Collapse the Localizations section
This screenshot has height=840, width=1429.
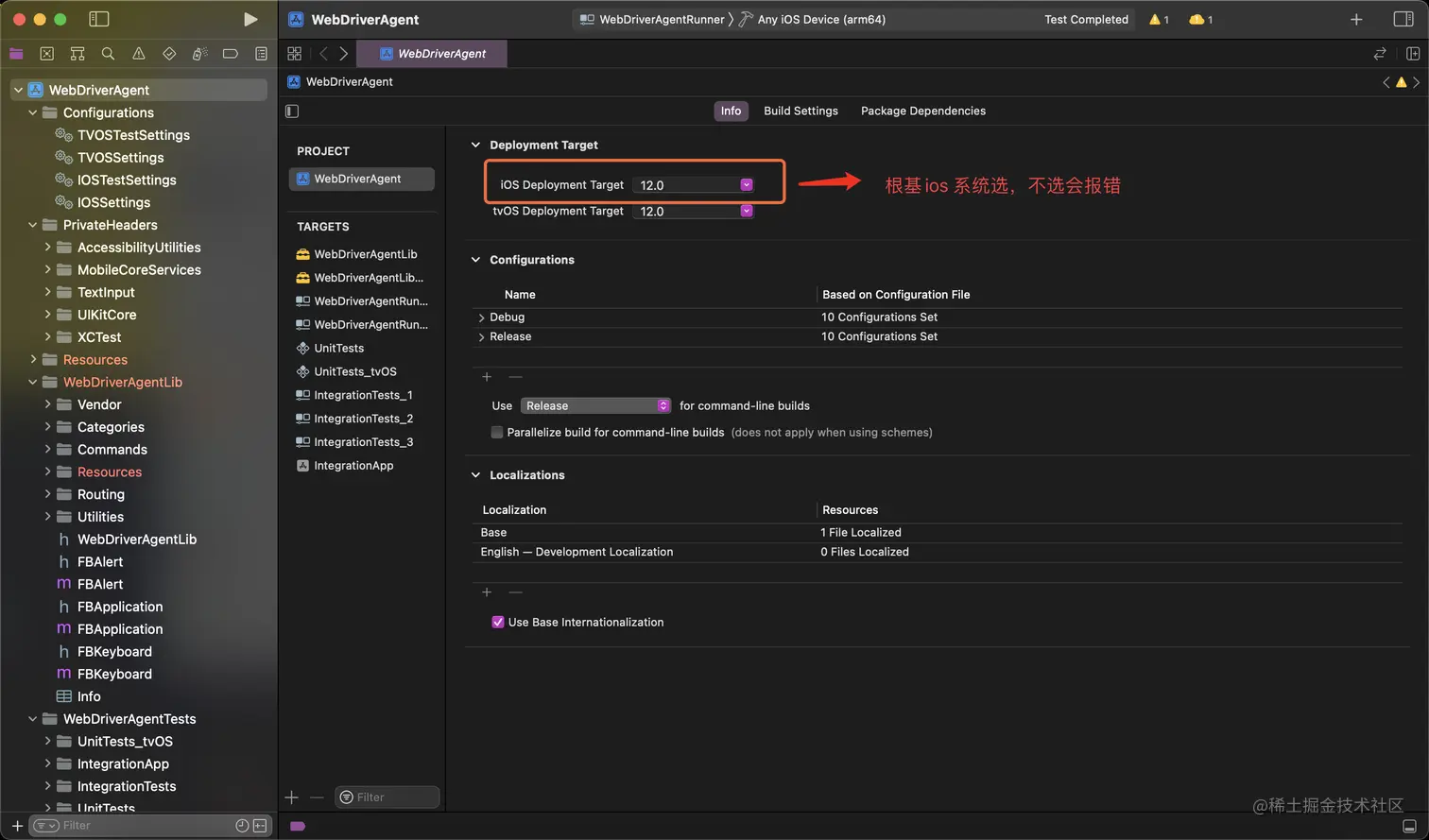click(x=475, y=475)
